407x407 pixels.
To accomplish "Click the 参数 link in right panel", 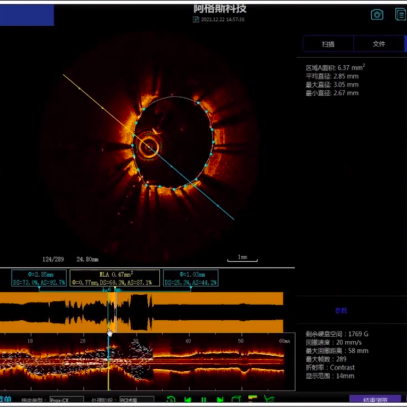I will (341, 311).
